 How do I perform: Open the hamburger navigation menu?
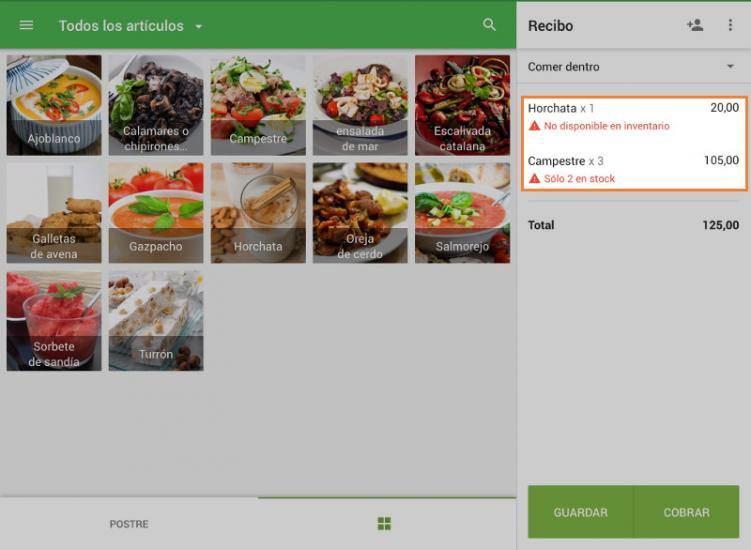(x=26, y=25)
